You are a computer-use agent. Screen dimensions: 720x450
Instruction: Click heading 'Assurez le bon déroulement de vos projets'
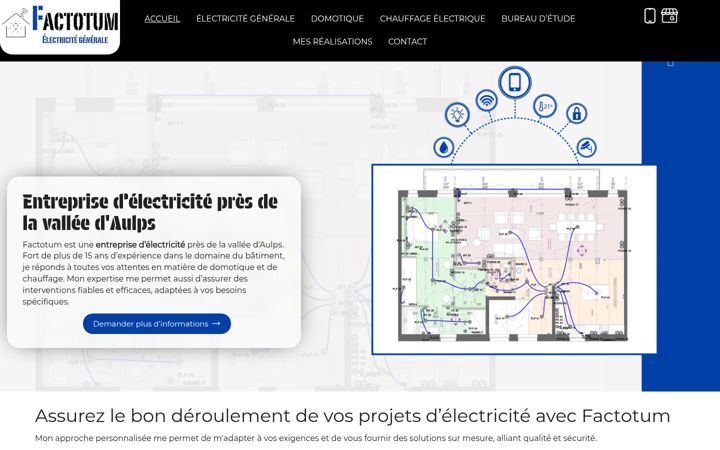coord(352,416)
